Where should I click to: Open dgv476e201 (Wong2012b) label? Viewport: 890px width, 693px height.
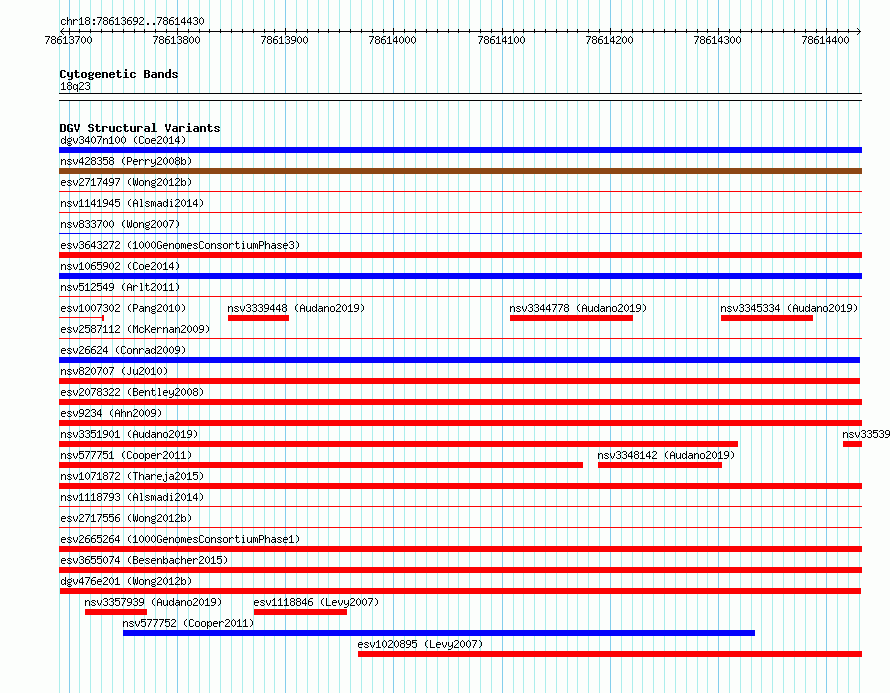click(x=126, y=581)
